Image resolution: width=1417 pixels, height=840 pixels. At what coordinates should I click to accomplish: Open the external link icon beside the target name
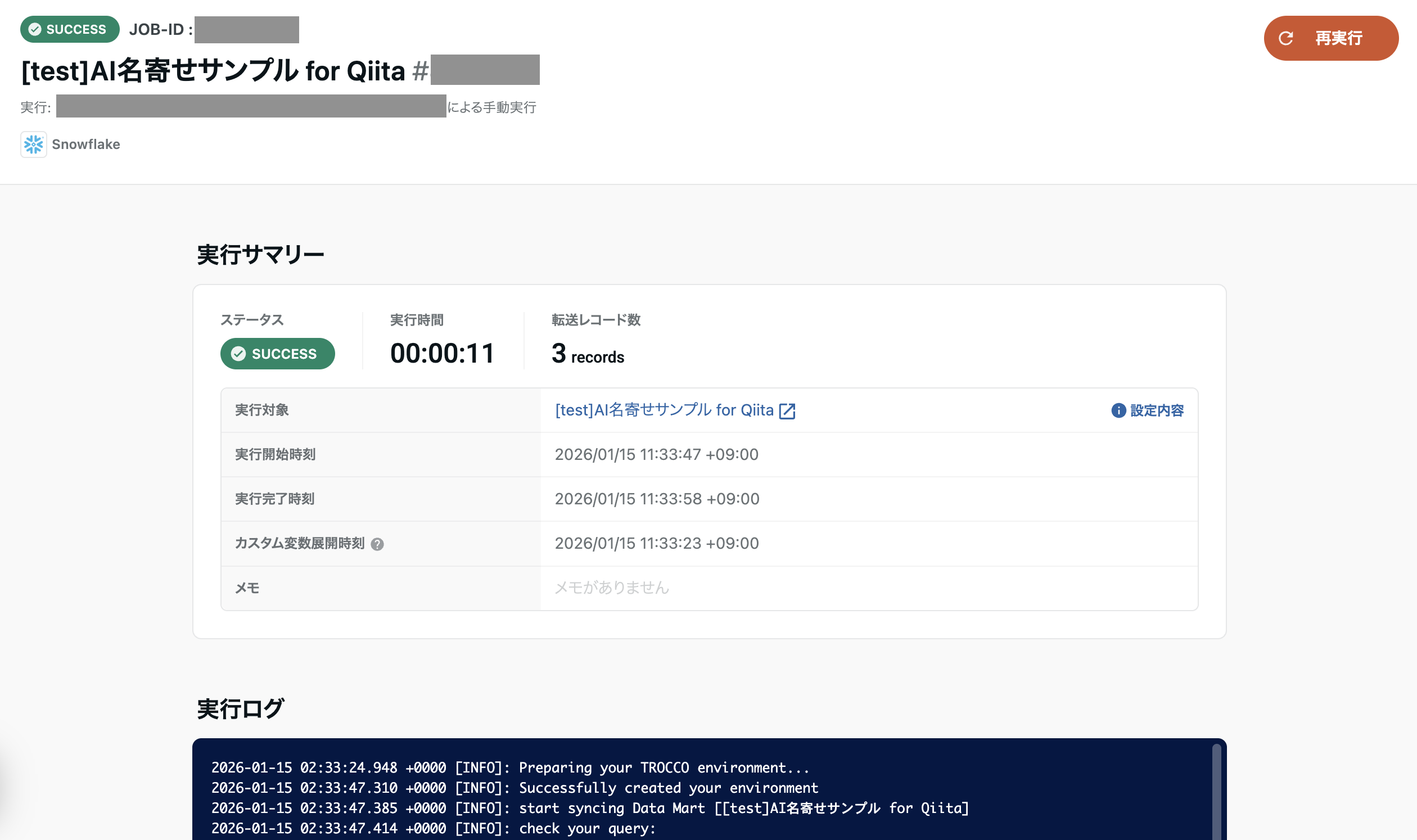pyautogui.click(x=787, y=411)
